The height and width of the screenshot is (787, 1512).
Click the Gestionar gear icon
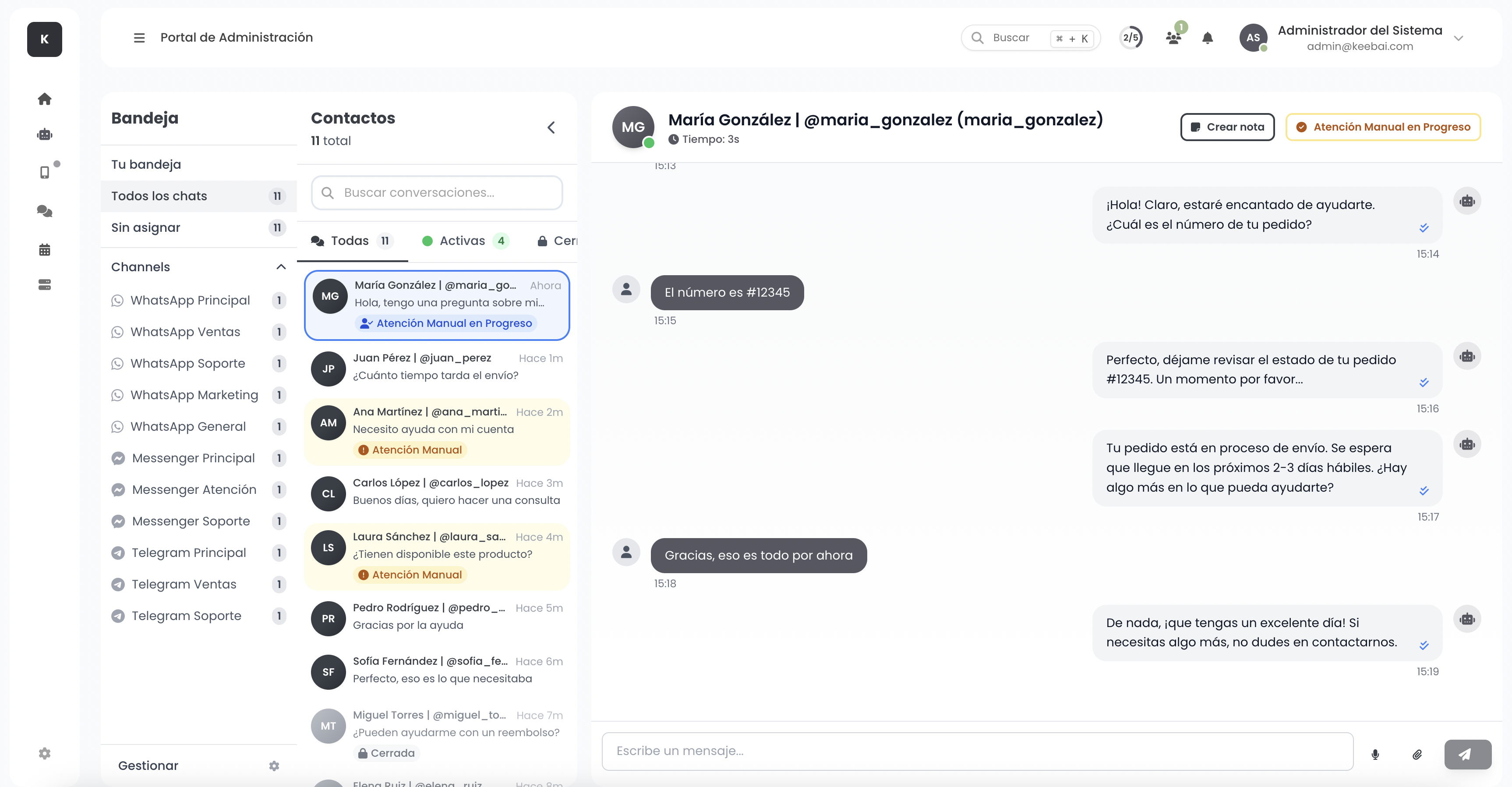tap(274, 766)
